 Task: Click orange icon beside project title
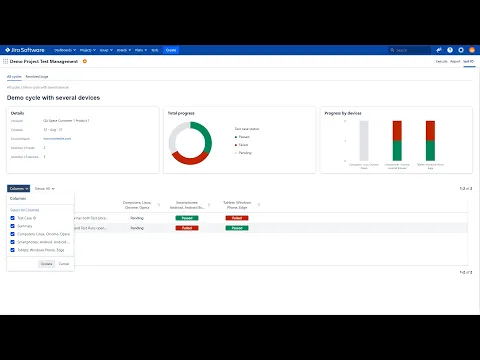[85, 61]
